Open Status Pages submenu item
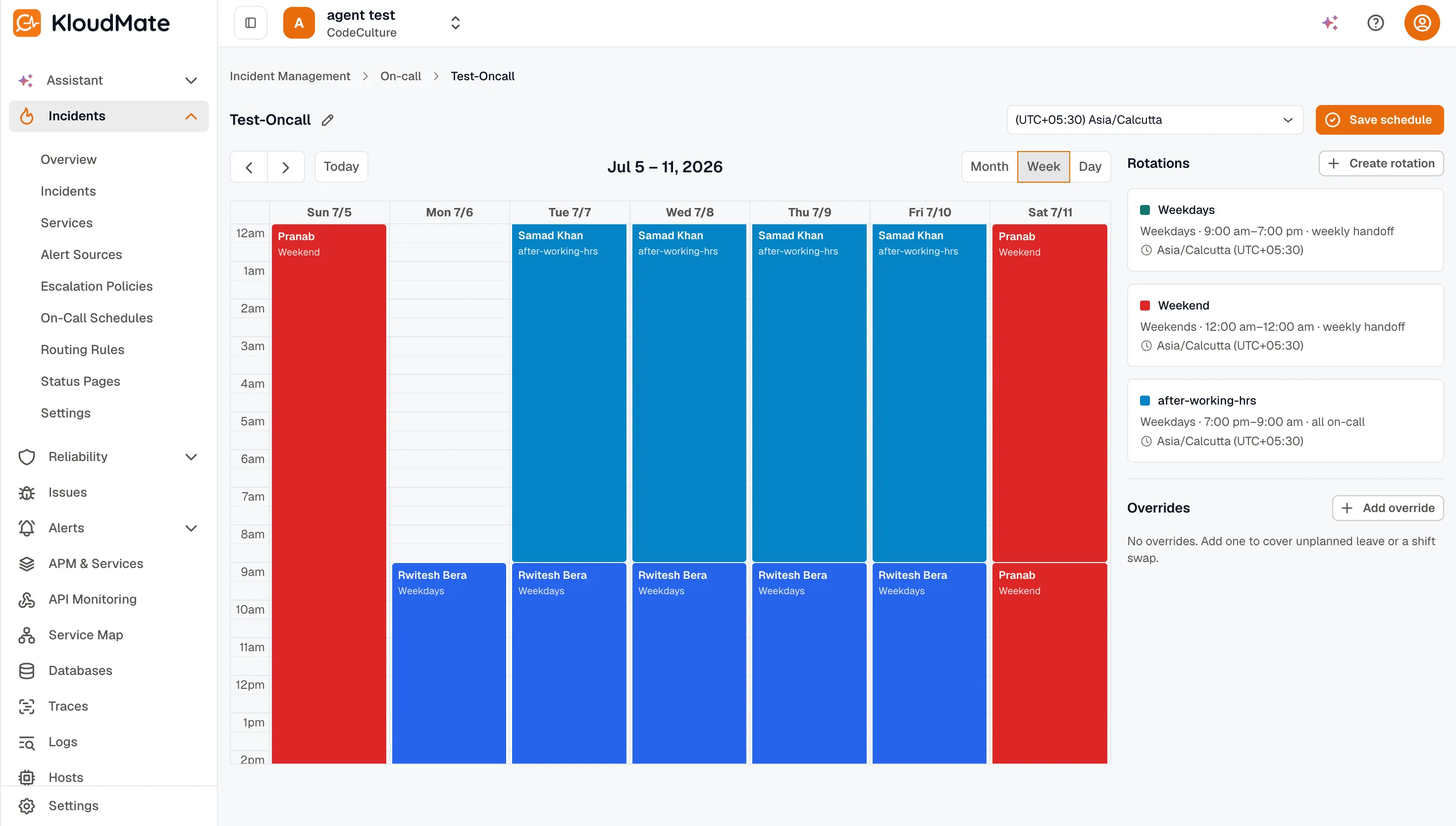 [x=81, y=381]
